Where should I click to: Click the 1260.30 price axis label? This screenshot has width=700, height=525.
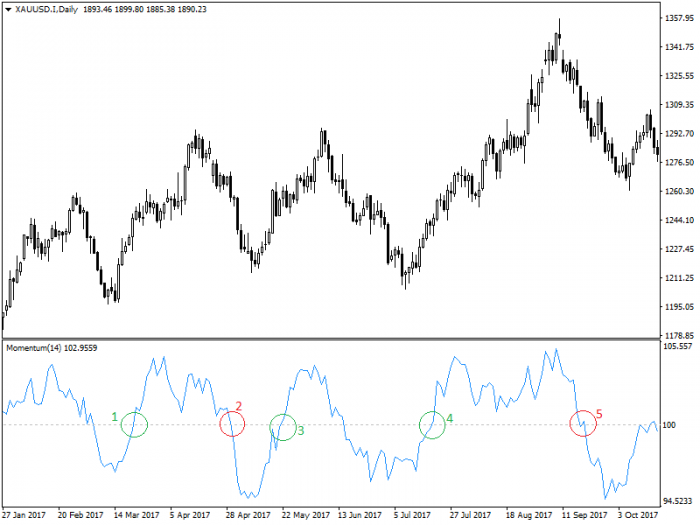tap(679, 191)
